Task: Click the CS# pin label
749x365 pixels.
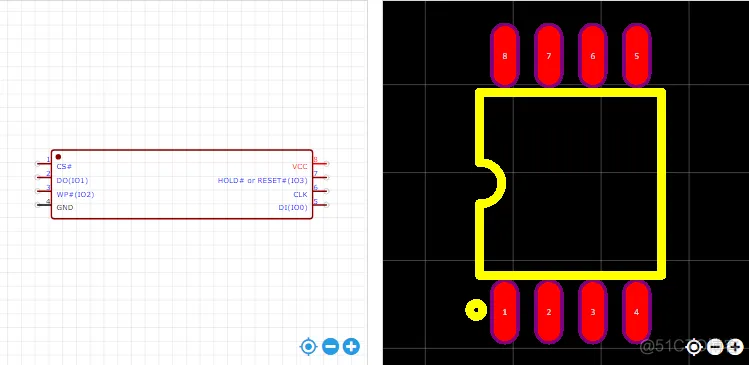Action: point(64,167)
